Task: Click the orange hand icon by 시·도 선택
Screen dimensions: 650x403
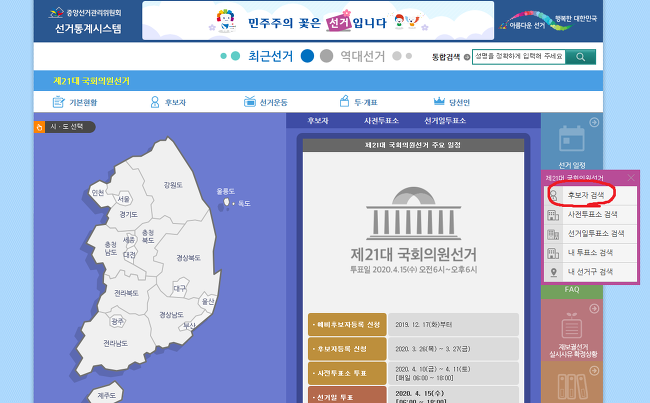Action: click(x=39, y=127)
